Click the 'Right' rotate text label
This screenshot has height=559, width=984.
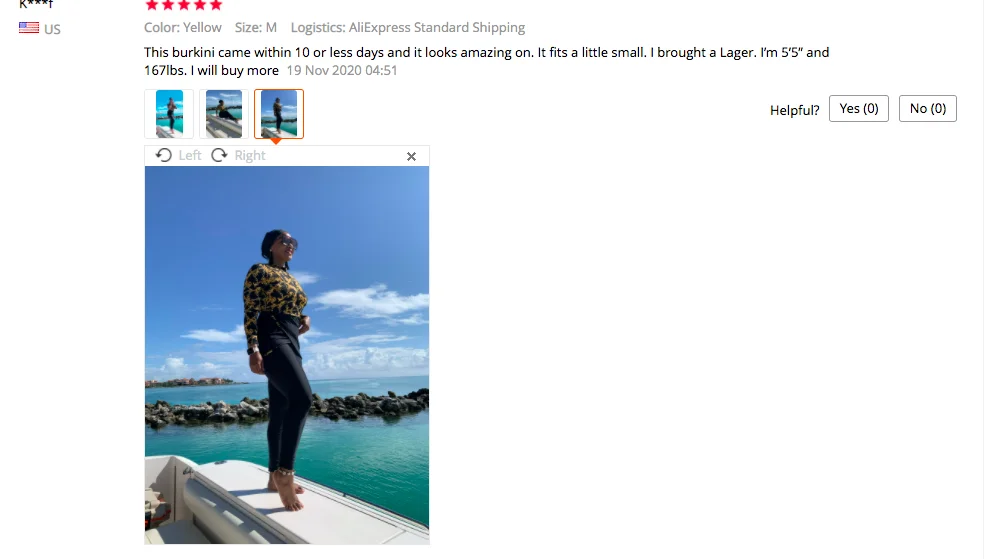250,156
